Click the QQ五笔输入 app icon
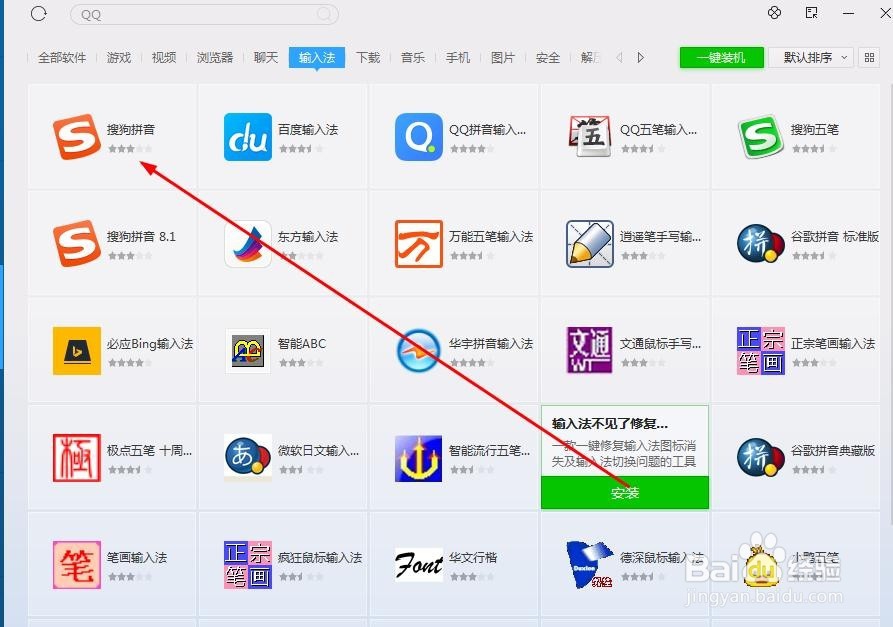The height and width of the screenshot is (627, 893). coord(589,137)
